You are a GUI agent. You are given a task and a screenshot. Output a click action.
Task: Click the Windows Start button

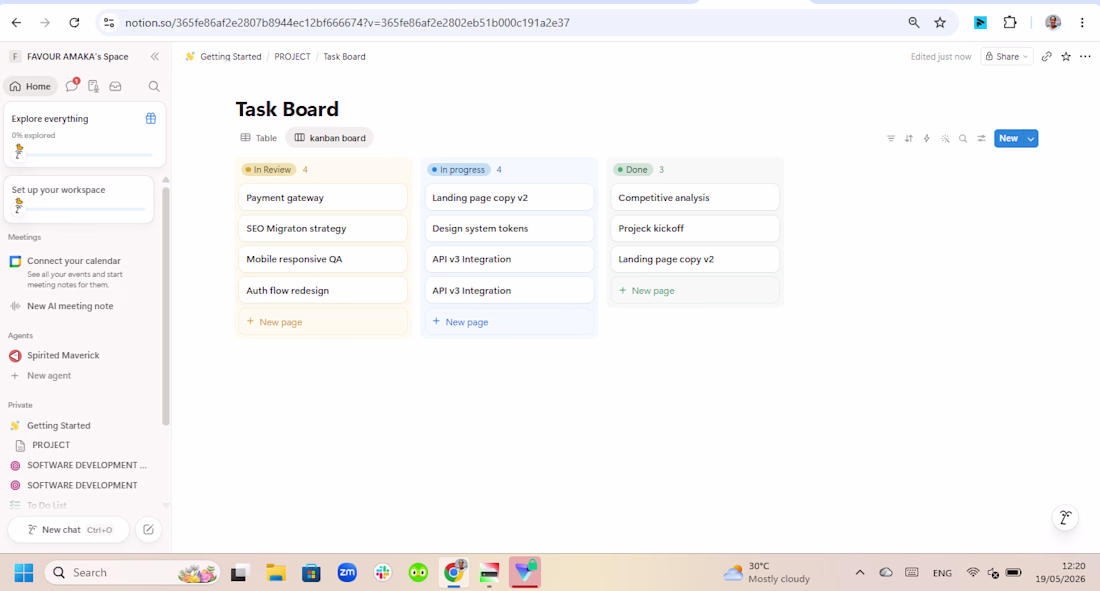(x=24, y=573)
